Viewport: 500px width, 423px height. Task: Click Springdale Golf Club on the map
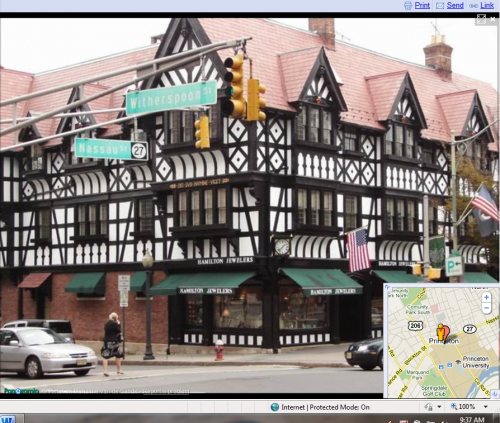pos(434,391)
